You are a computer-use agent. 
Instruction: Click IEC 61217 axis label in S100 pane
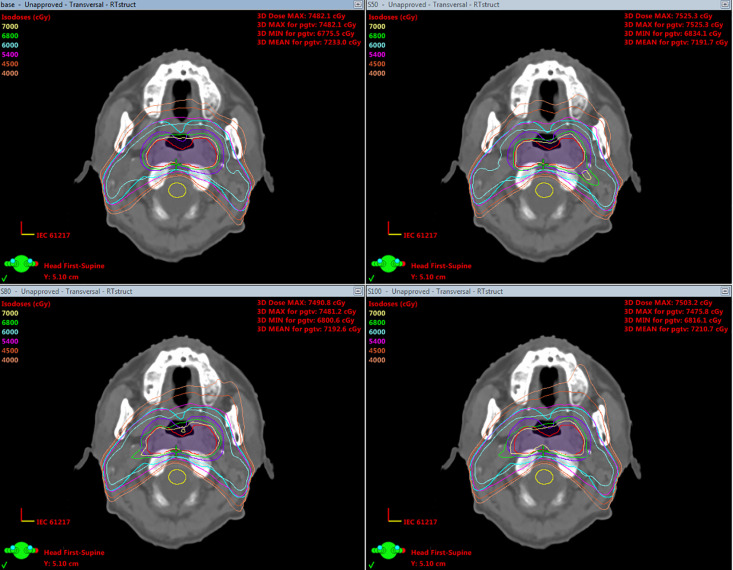[x=420, y=522]
